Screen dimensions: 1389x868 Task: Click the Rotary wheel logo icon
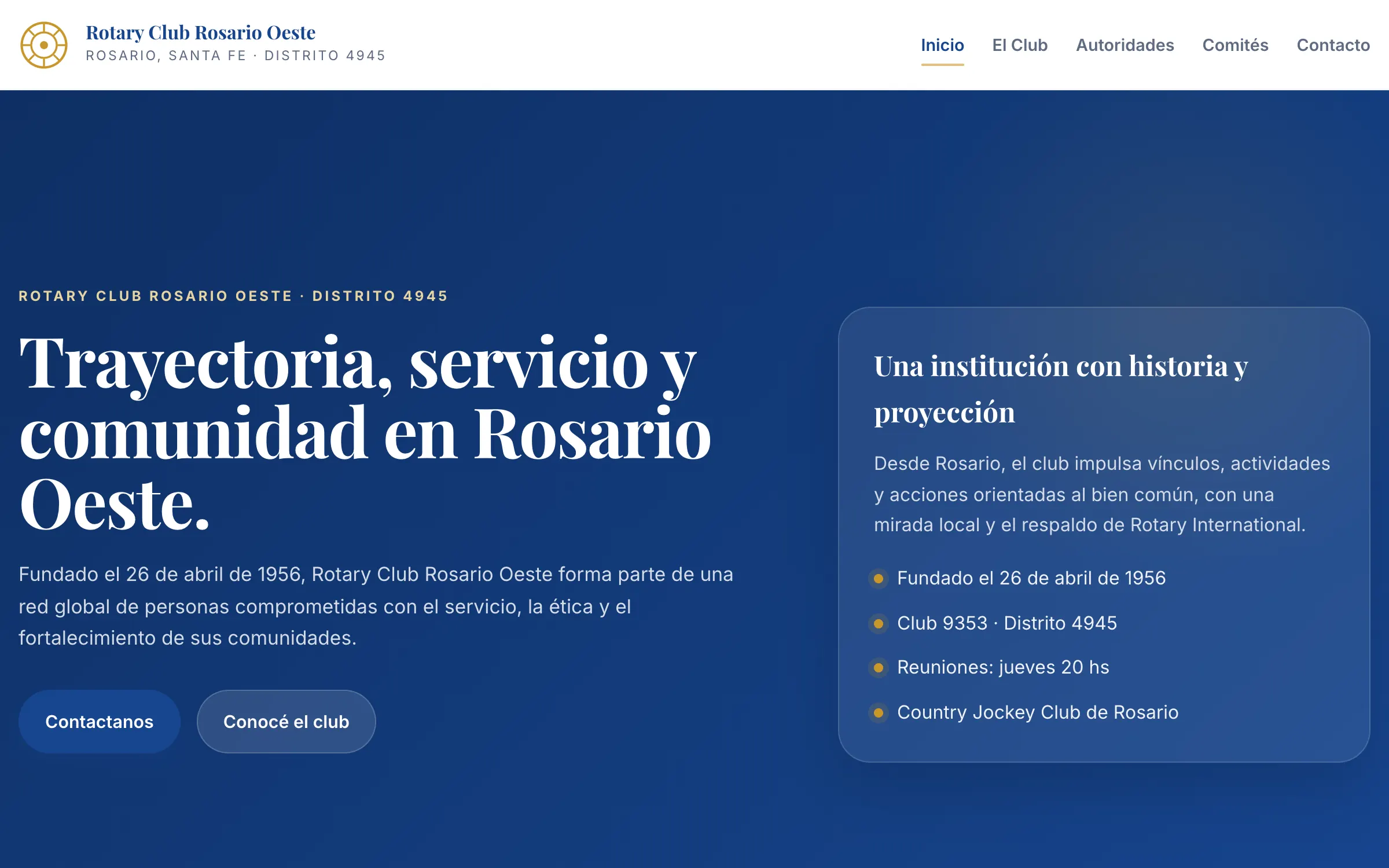[44, 45]
